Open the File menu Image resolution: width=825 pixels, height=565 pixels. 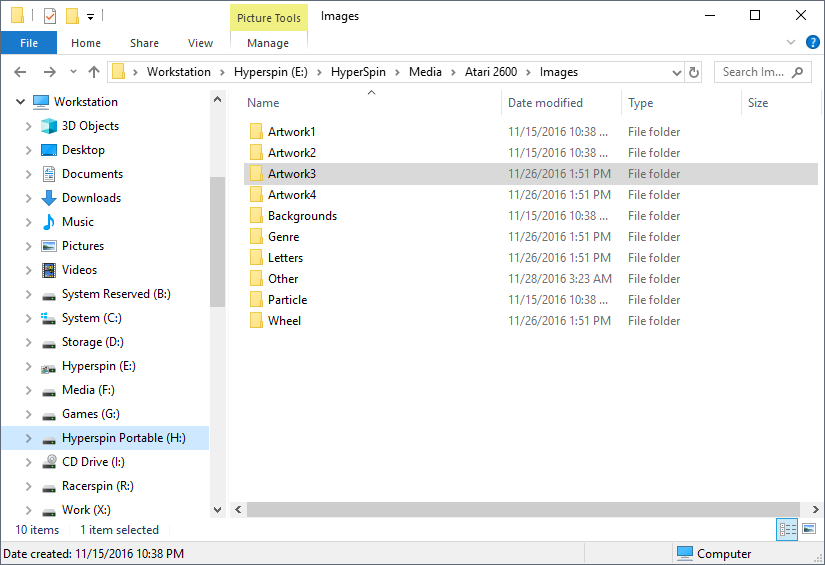[29, 43]
